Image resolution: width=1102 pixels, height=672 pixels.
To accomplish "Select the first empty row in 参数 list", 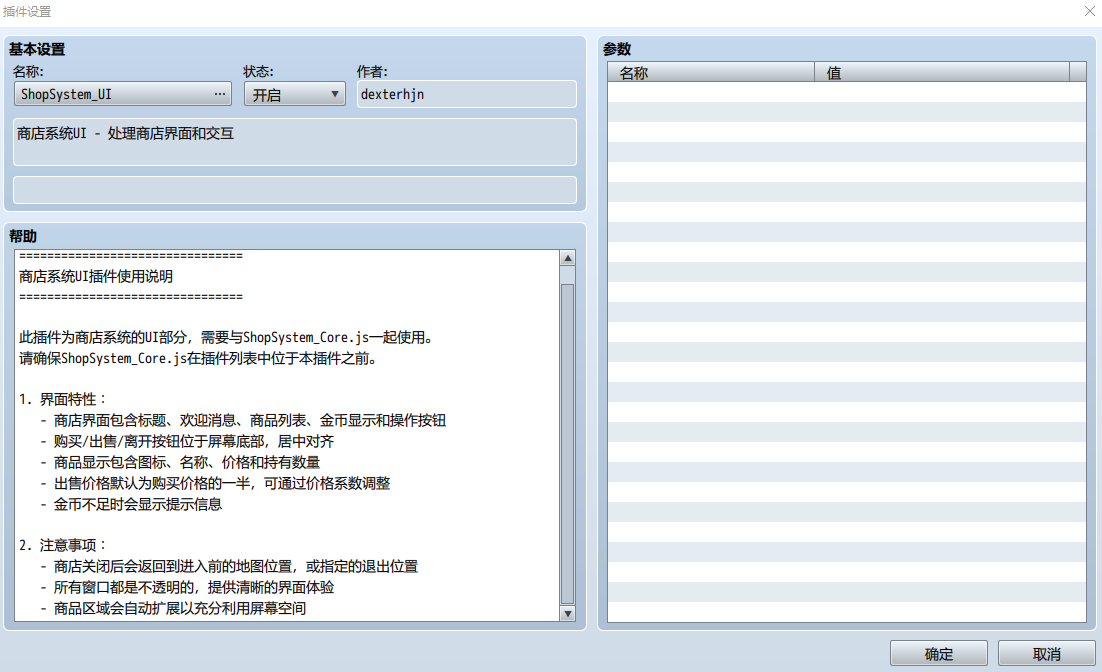I will pyautogui.click(x=847, y=92).
